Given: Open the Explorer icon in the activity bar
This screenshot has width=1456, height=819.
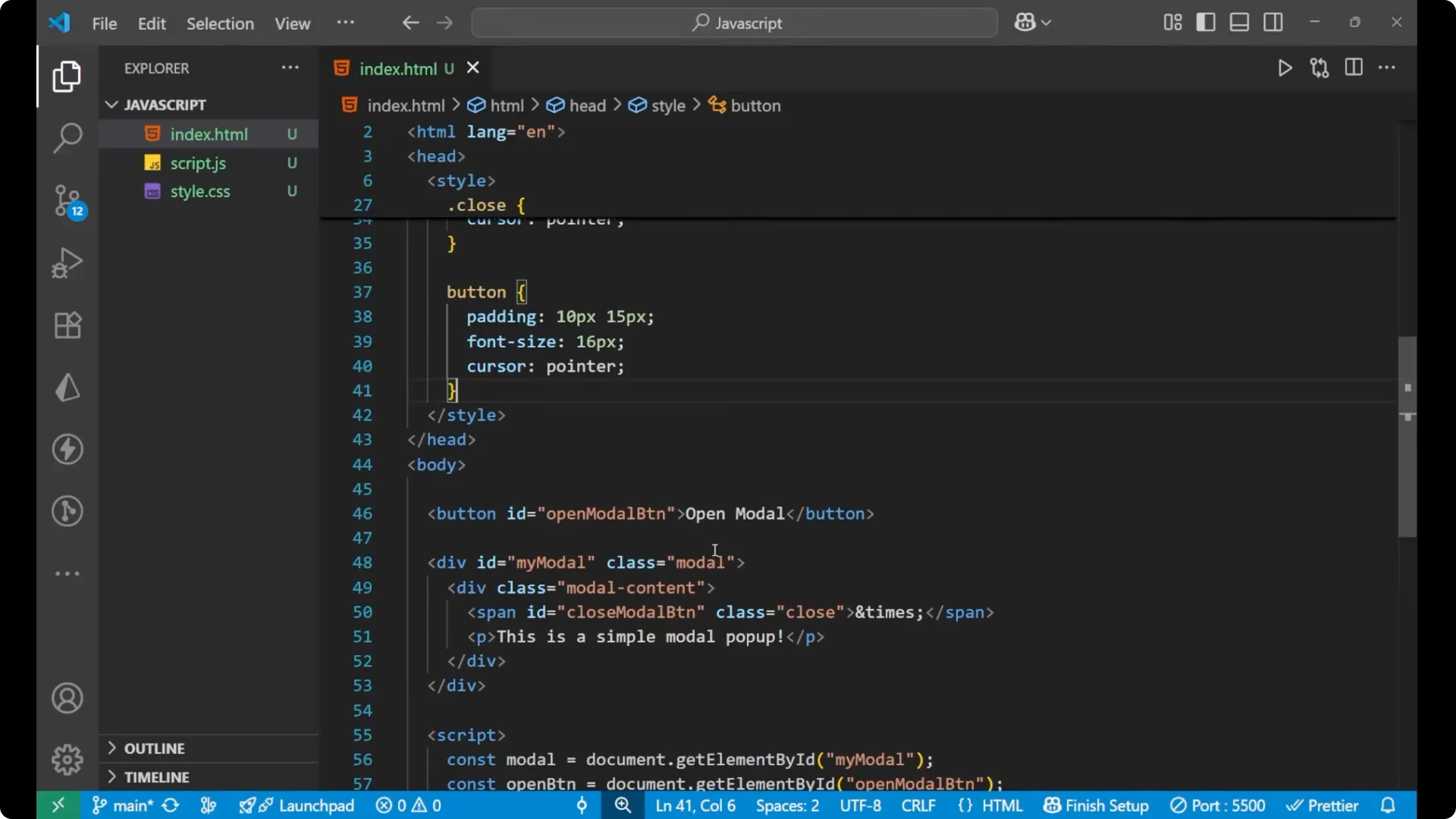Looking at the screenshot, I should 67,77.
